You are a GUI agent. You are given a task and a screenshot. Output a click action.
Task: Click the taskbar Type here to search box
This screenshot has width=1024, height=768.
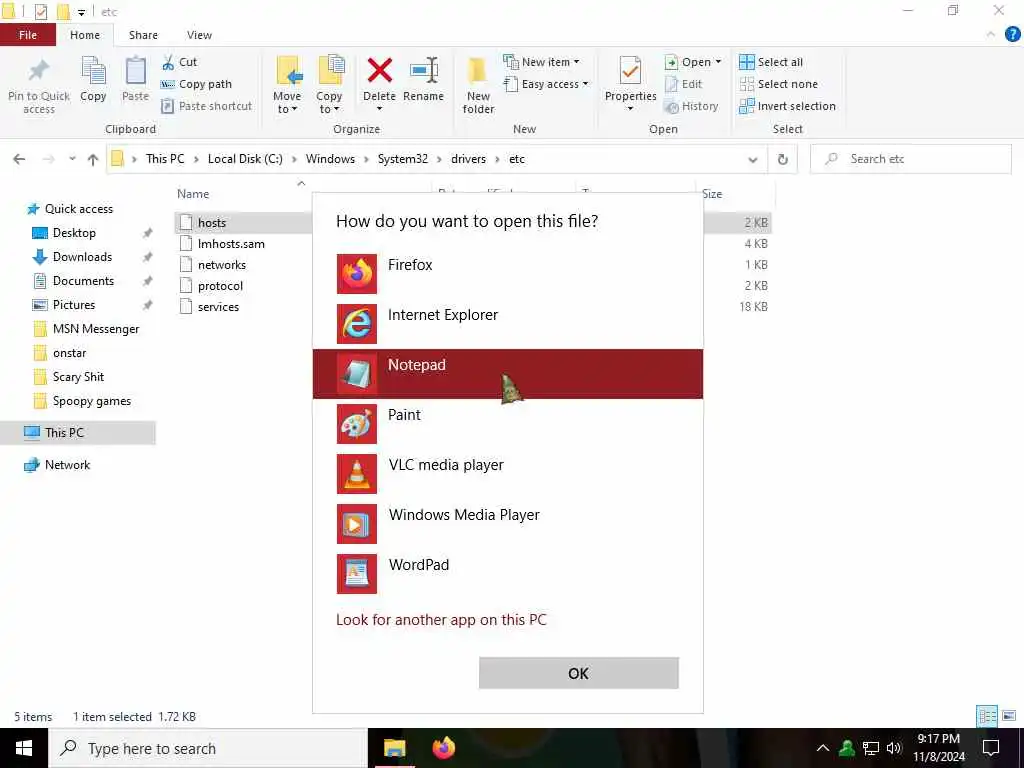(x=208, y=748)
